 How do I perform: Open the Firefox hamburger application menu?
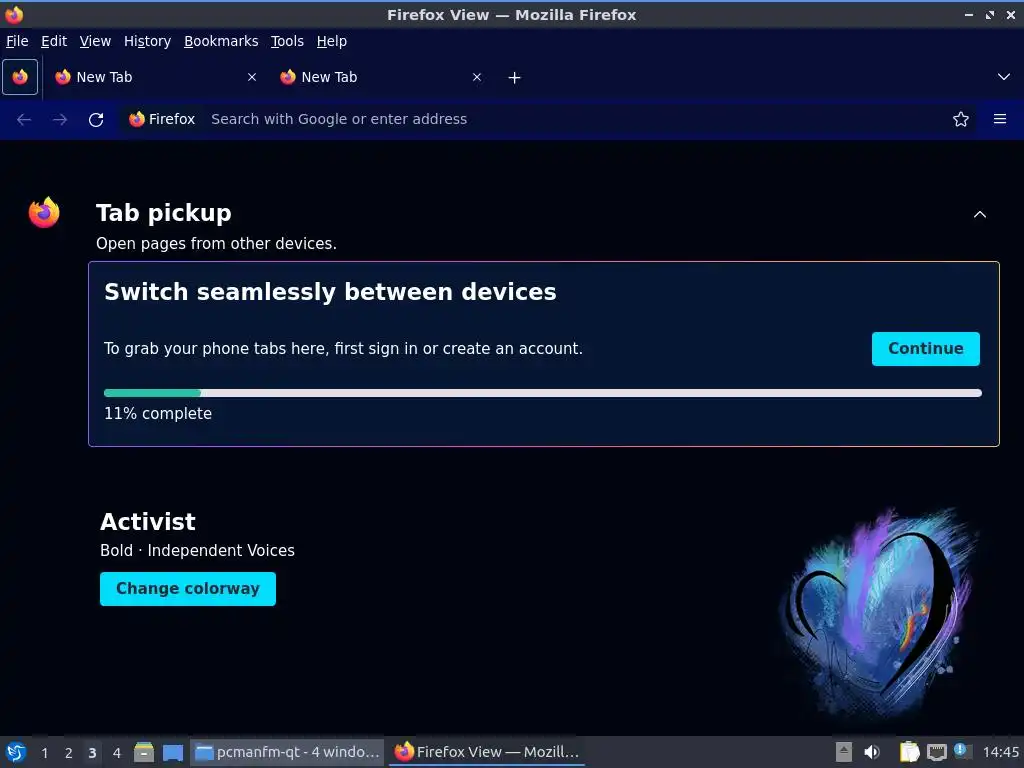click(1000, 120)
